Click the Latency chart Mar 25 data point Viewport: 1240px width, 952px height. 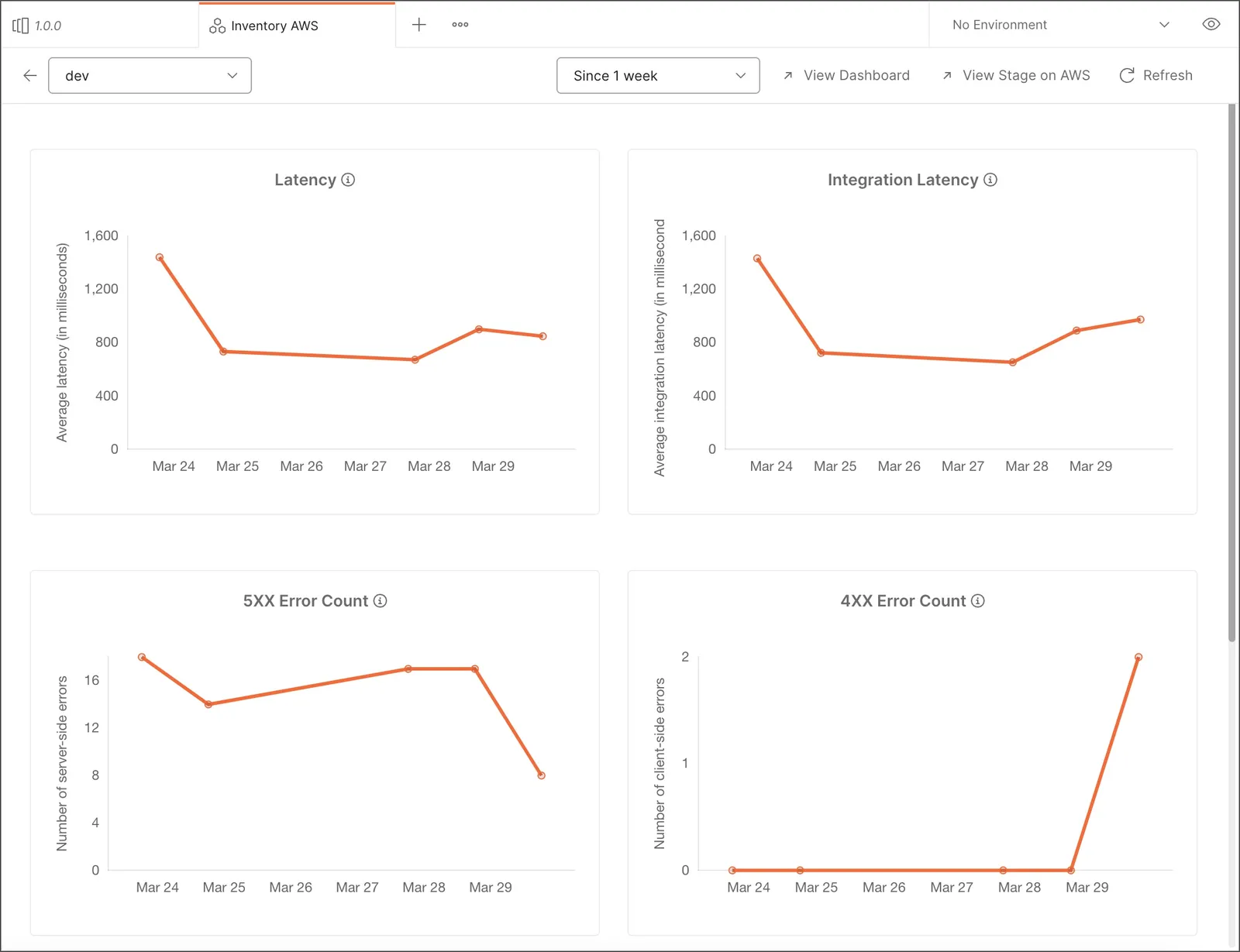point(223,351)
